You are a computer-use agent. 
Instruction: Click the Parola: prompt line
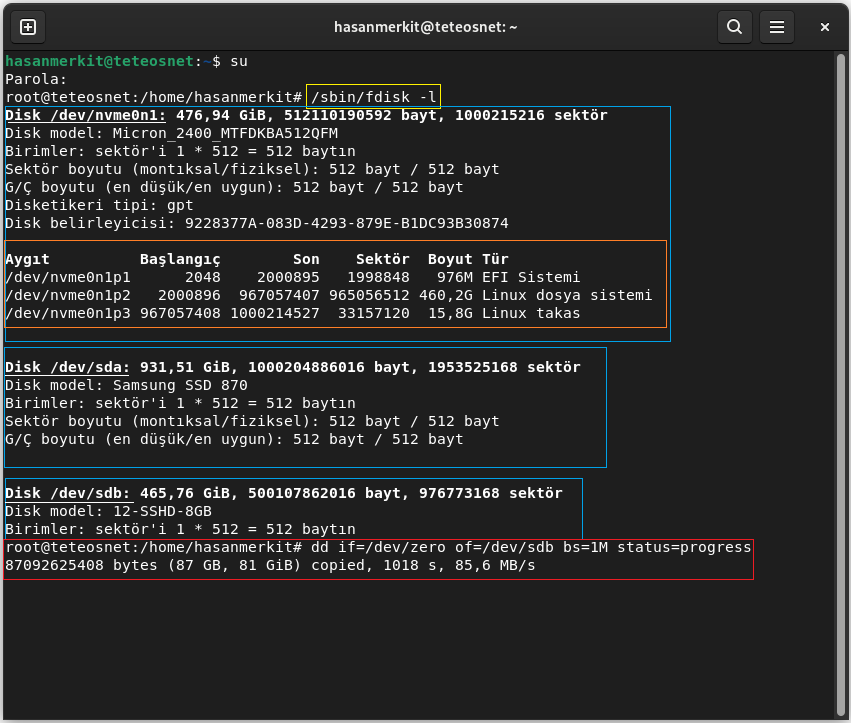coord(36,79)
